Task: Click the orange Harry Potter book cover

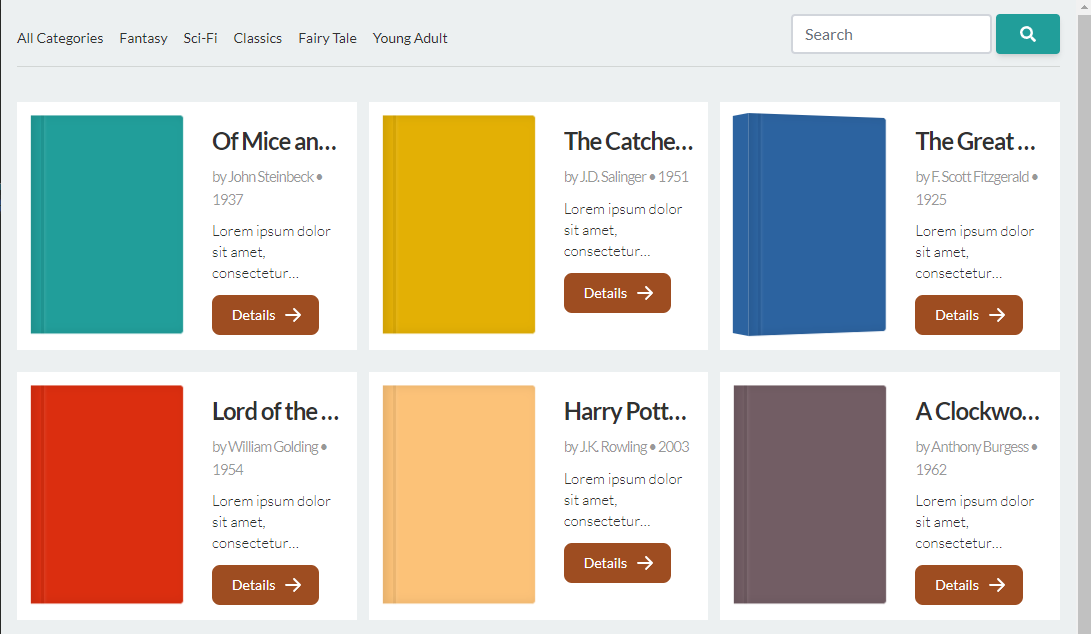Action: point(459,495)
